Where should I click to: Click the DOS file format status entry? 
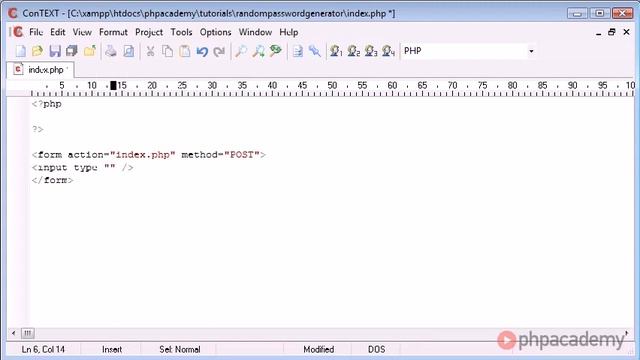click(x=376, y=349)
